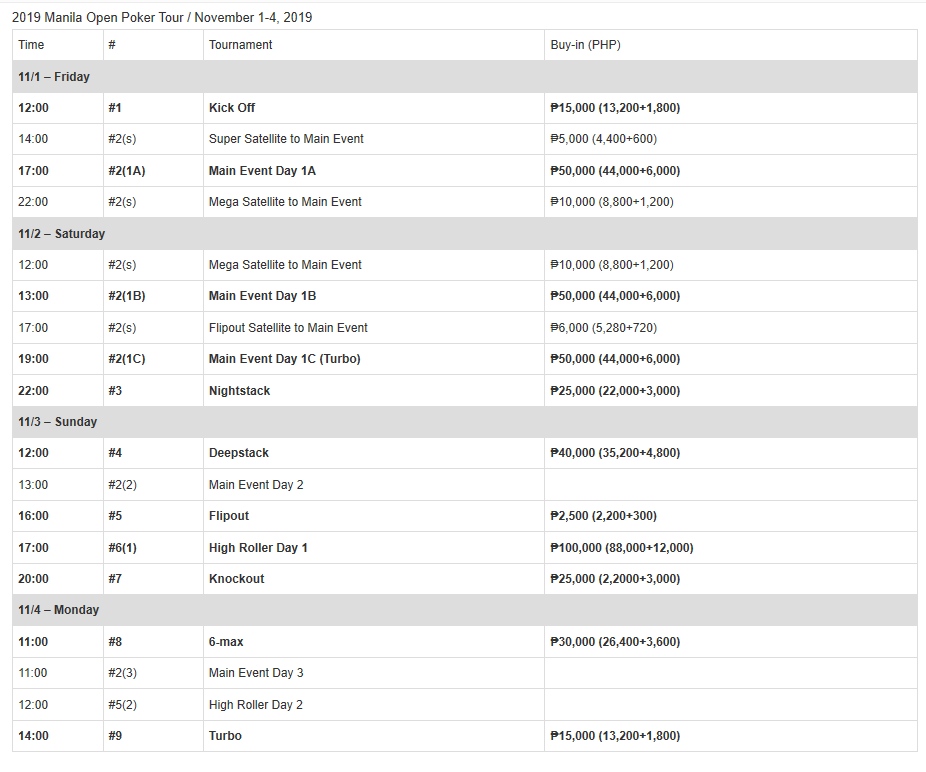Click the '11/2 – Saturday' section row
This screenshot has width=926, height=772.
465,234
